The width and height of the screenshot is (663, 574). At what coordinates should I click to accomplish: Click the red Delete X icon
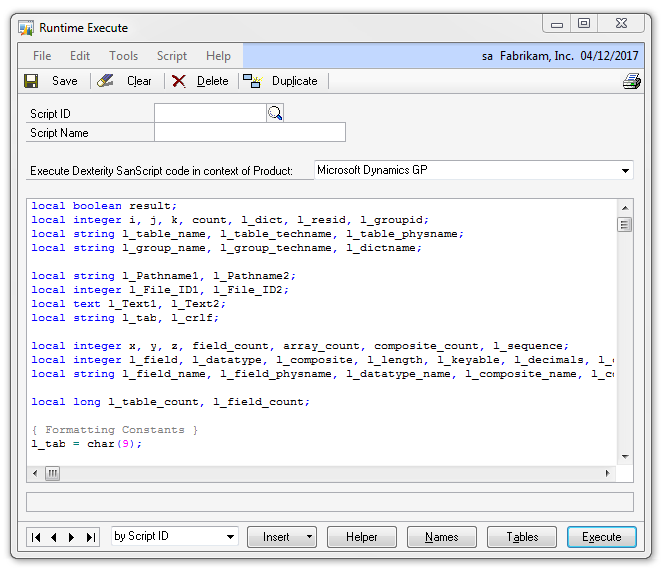point(179,81)
